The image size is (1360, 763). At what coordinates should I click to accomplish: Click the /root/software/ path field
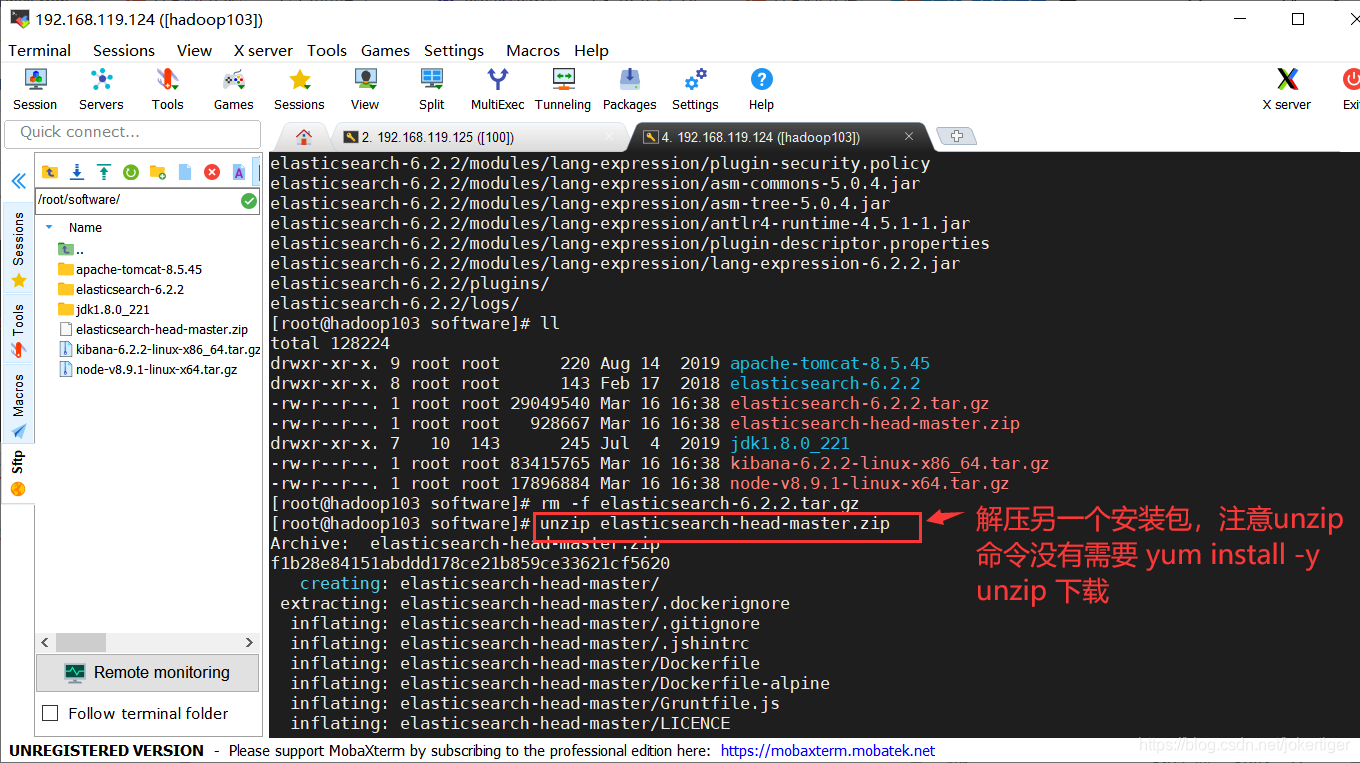tap(138, 200)
